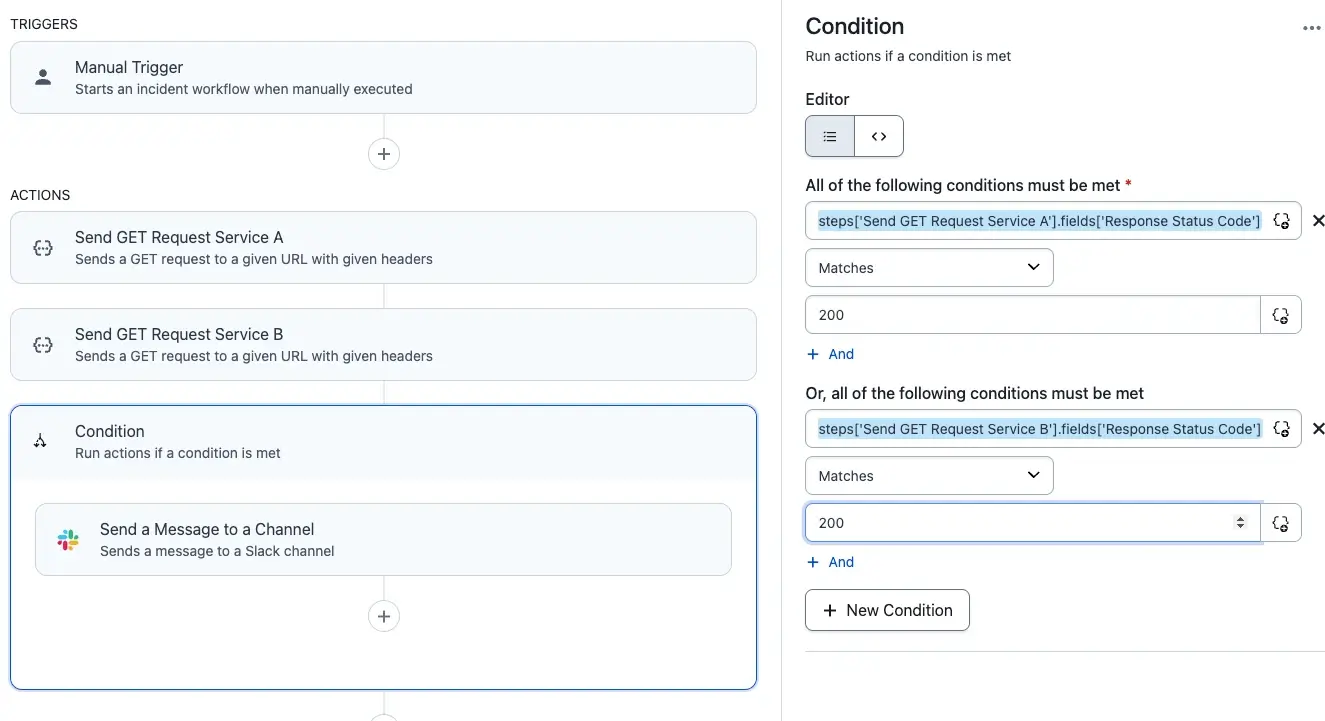
Task: Add a step inside the Condition block
Action: point(384,615)
